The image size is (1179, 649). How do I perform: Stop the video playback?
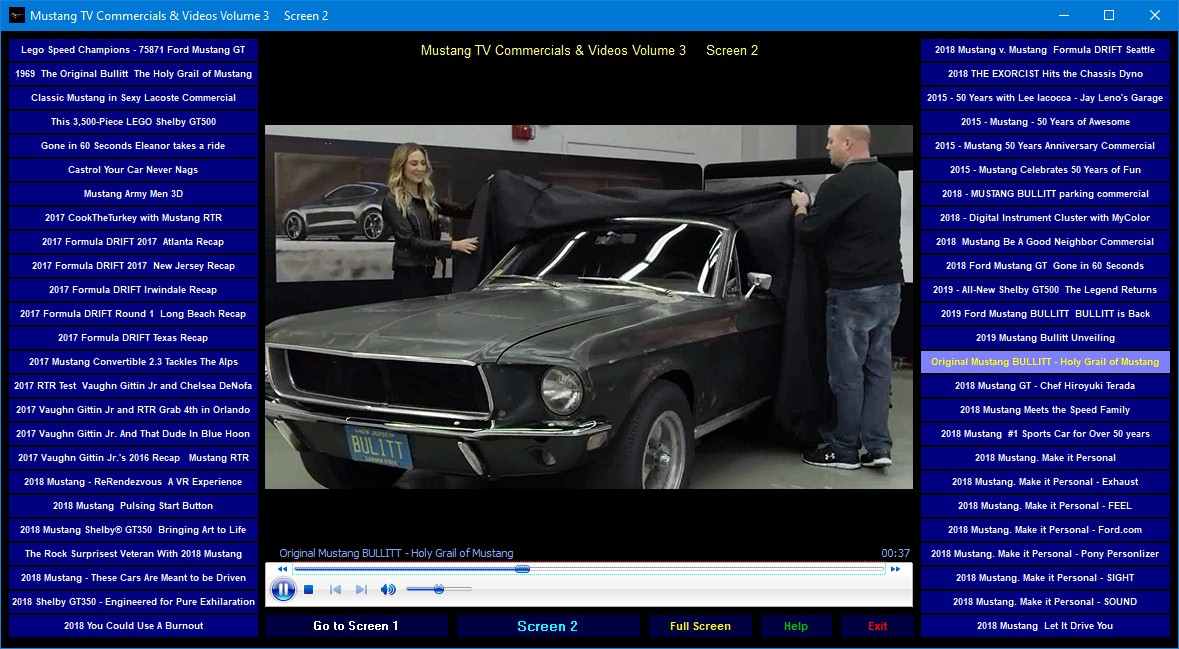tap(308, 590)
